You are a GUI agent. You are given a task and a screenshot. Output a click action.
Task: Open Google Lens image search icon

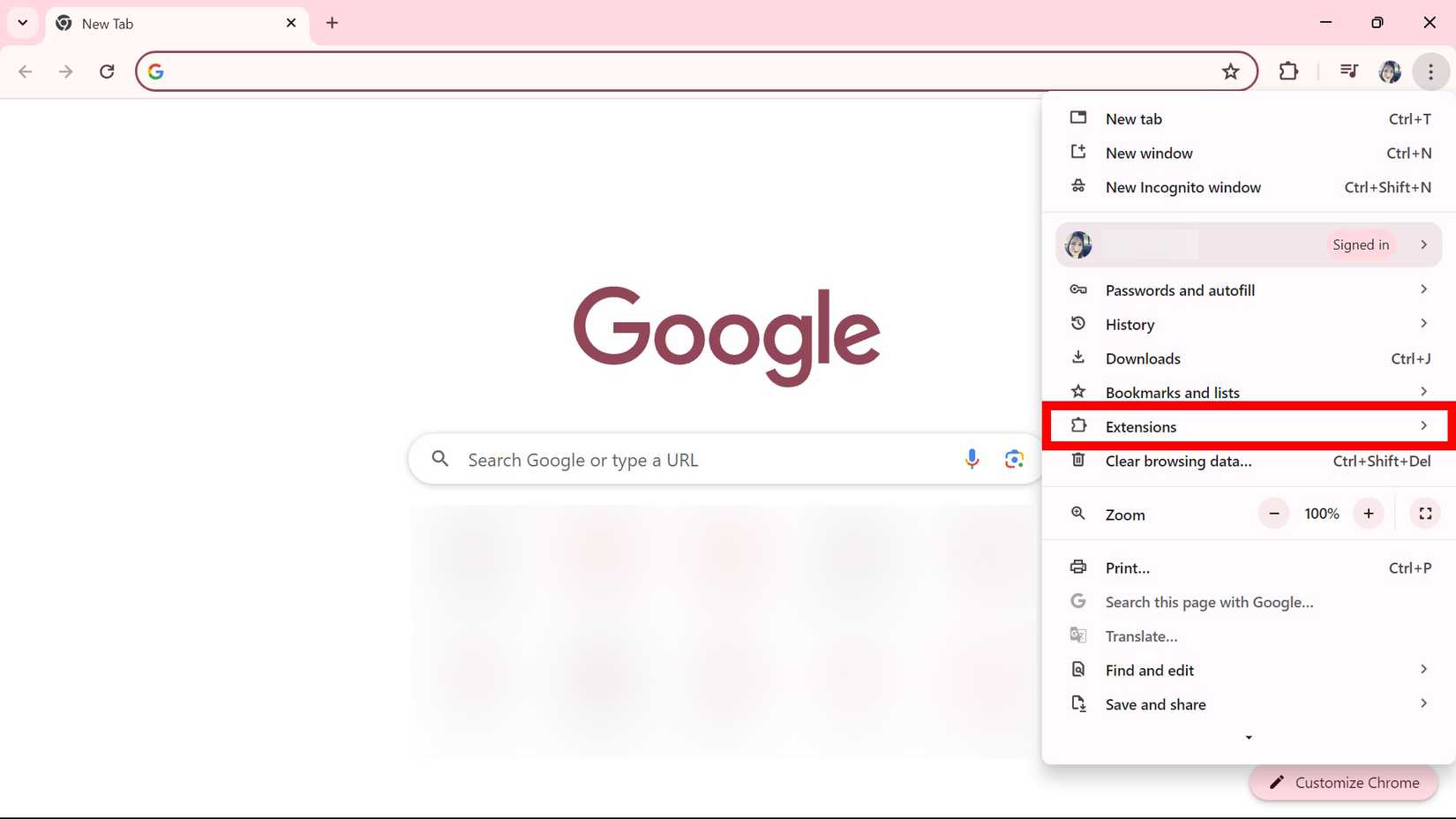click(1014, 459)
